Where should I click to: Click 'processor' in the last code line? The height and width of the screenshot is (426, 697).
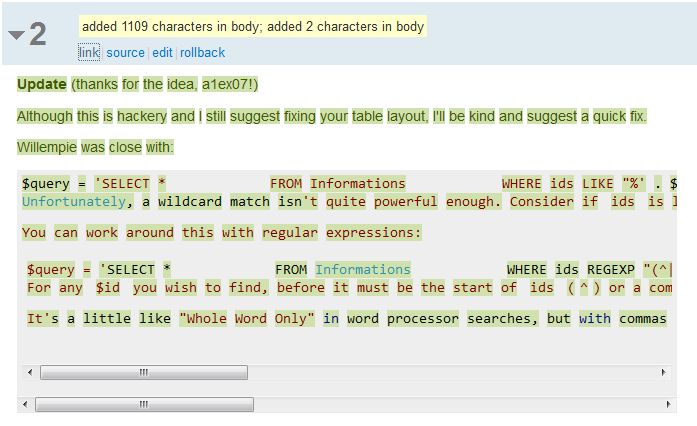tap(422, 318)
